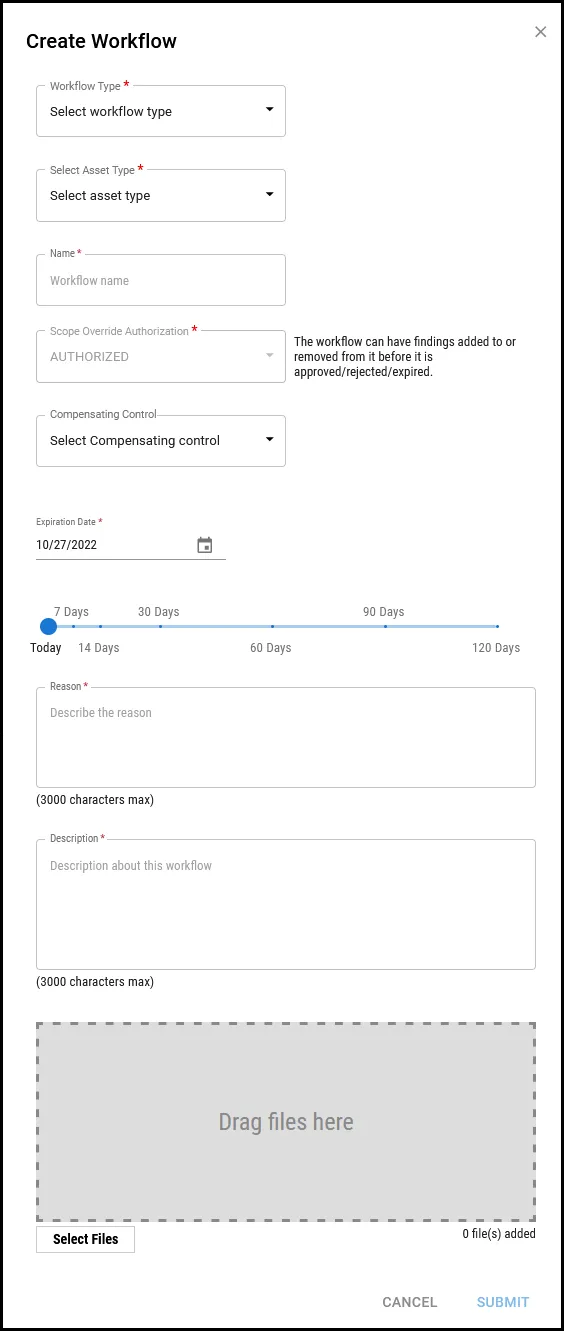Click the Submit button
The width and height of the screenshot is (564, 1331).
(x=503, y=1302)
